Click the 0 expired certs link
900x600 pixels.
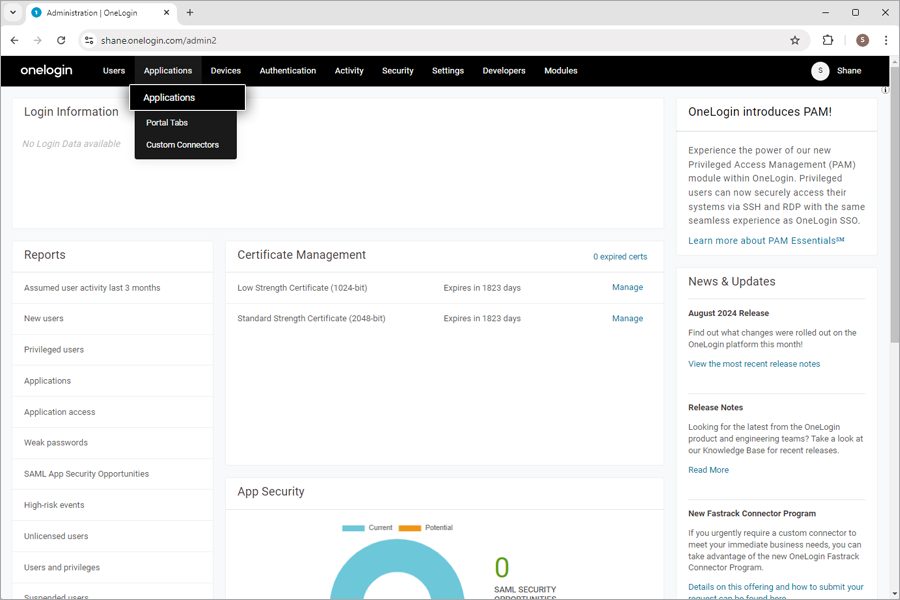620,257
